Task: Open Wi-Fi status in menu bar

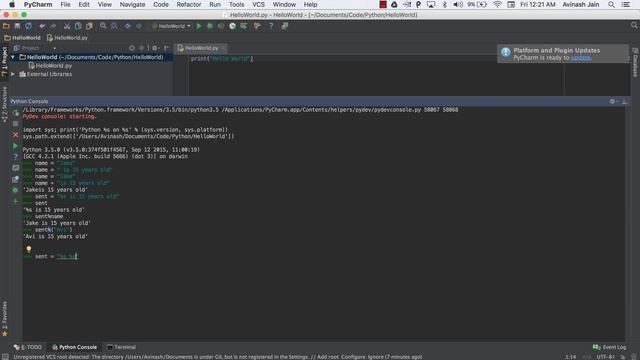Action: (497, 4)
